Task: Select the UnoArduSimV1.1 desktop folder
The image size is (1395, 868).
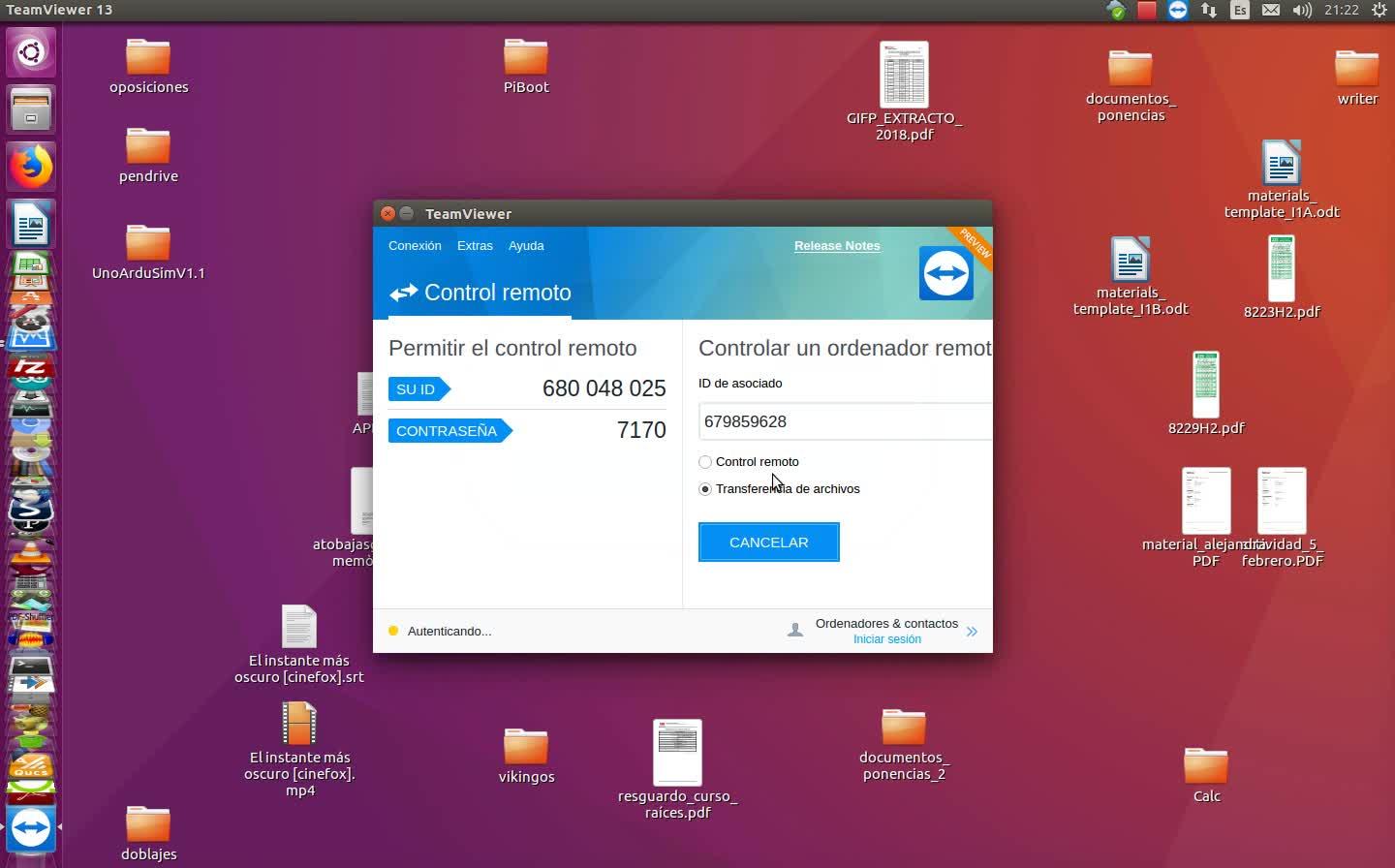Action: click(x=148, y=252)
